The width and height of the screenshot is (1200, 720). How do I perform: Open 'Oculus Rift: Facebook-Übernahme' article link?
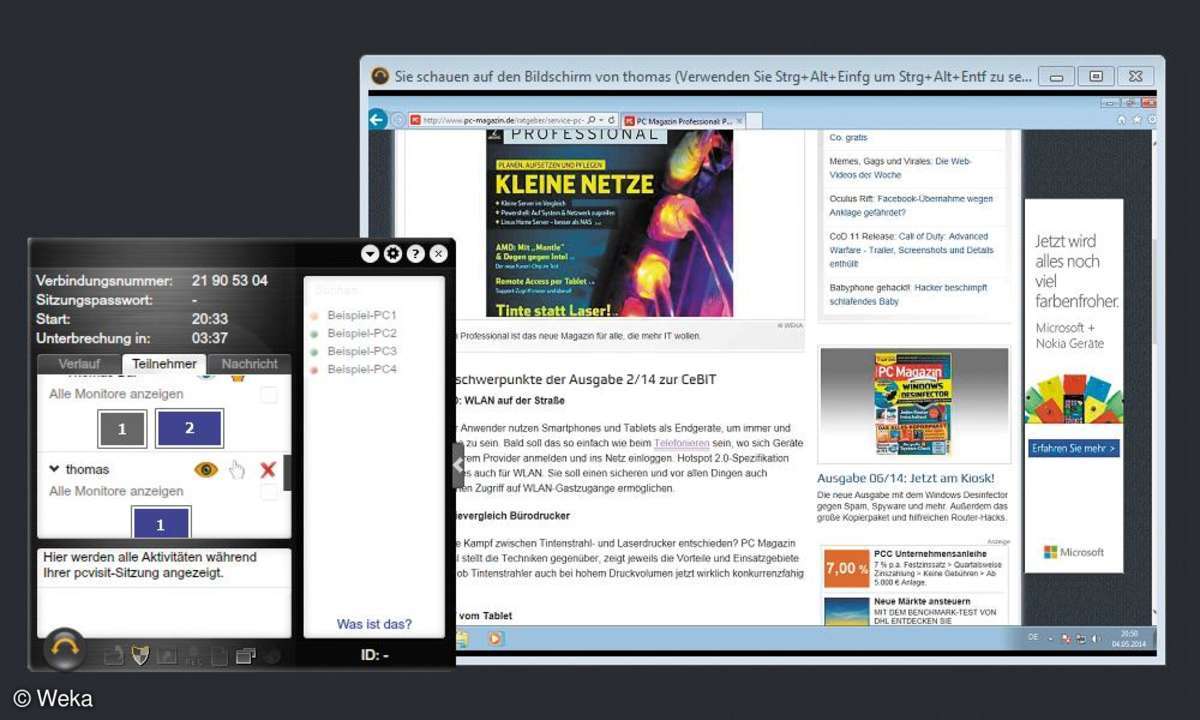coord(911,205)
